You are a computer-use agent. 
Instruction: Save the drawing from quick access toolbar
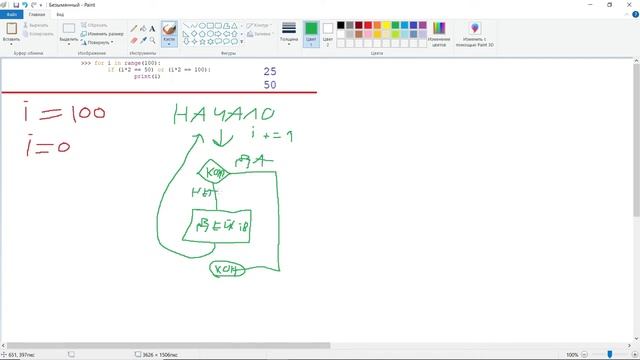tap(16, 5)
